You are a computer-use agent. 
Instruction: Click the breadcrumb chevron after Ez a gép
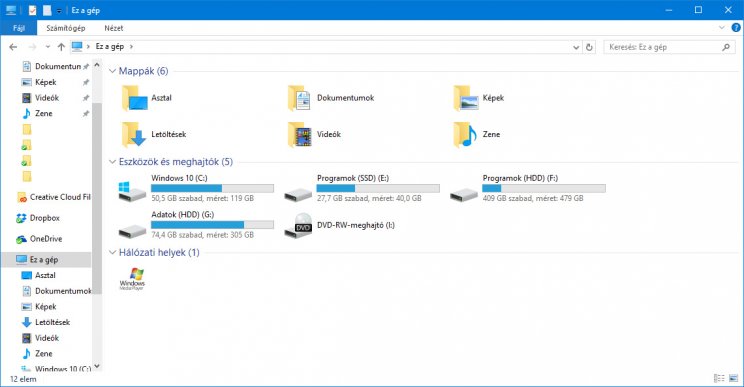click(x=131, y=47)
